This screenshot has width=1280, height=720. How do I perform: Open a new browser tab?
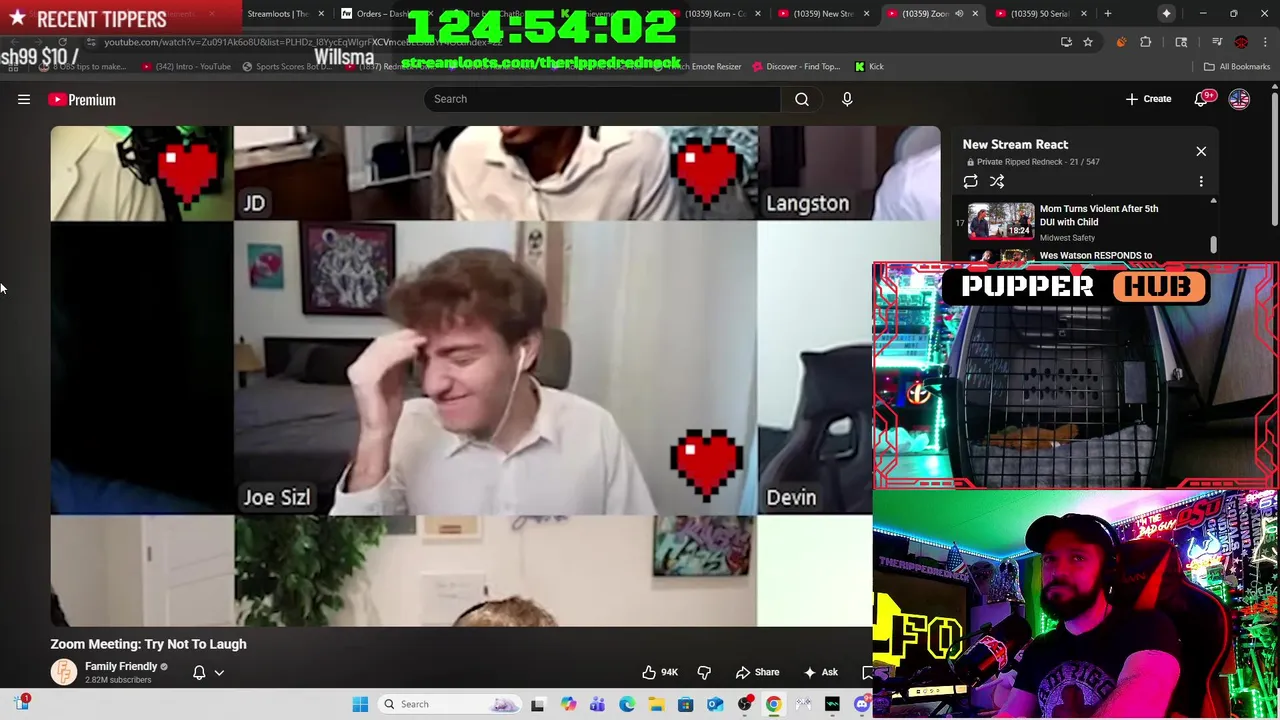1107,14
